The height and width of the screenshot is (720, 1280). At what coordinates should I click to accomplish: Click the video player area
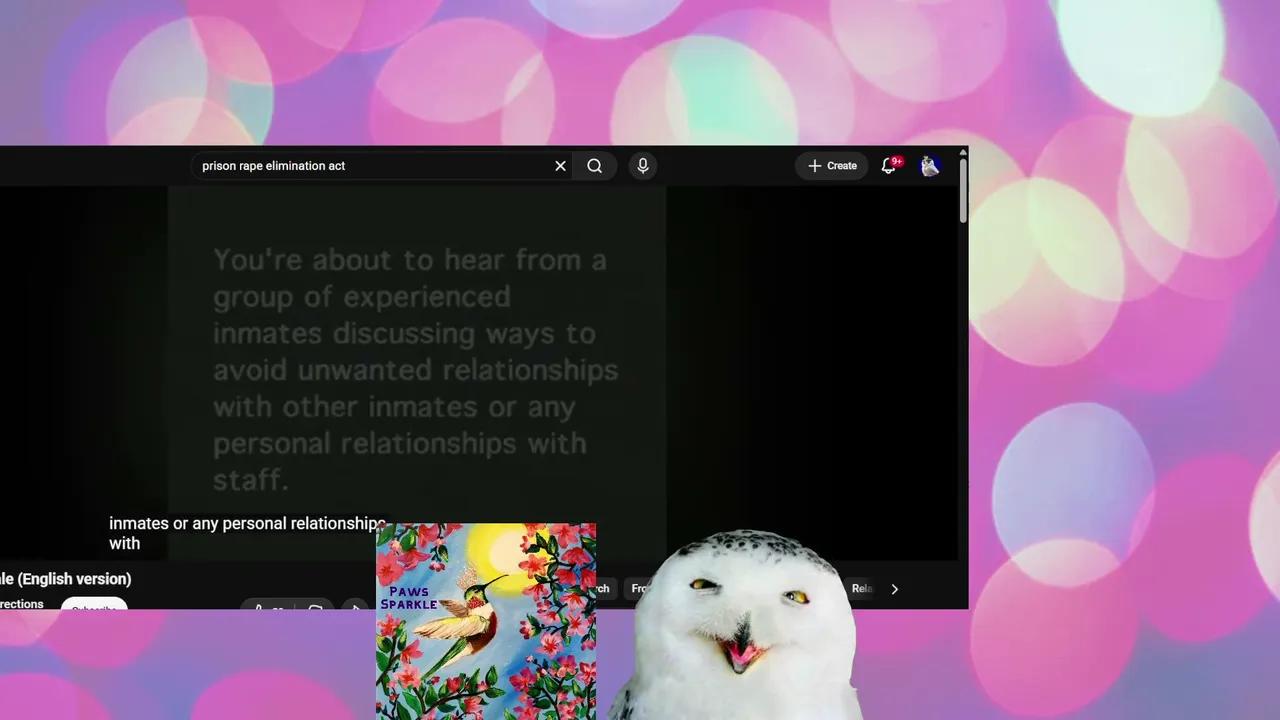[x=480, y=372]
